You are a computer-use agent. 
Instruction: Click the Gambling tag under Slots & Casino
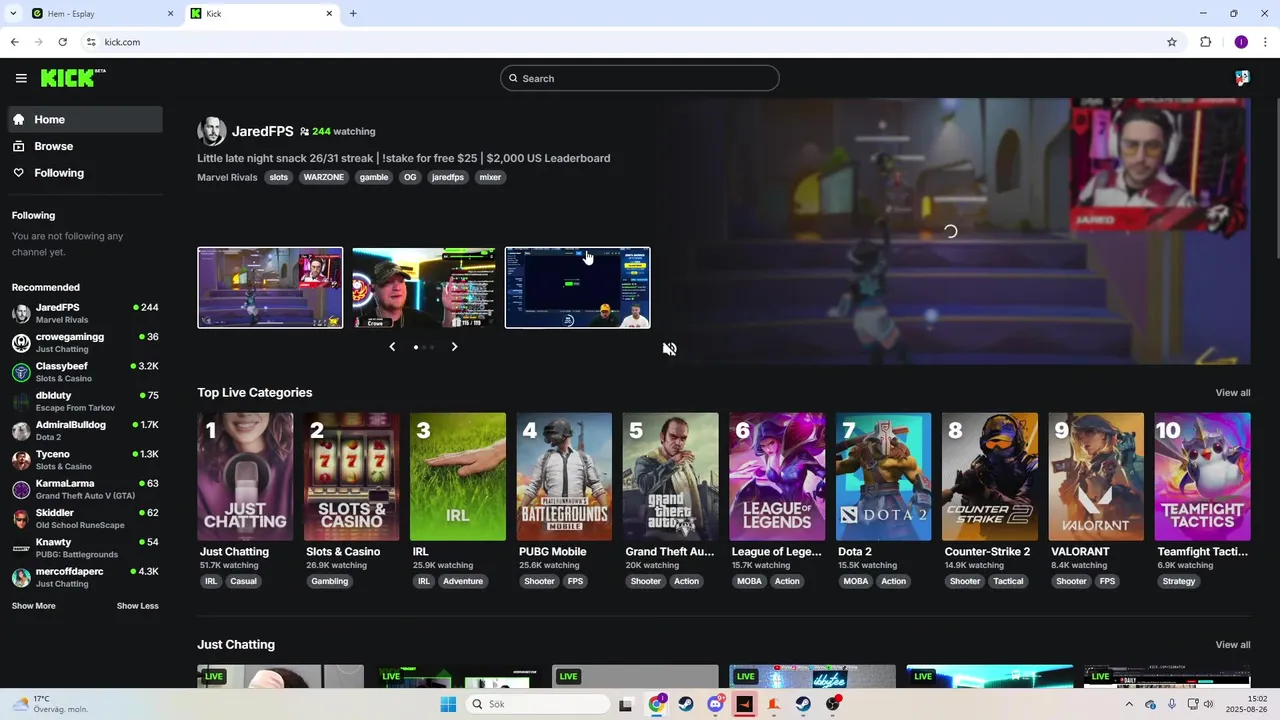point(330,581)
